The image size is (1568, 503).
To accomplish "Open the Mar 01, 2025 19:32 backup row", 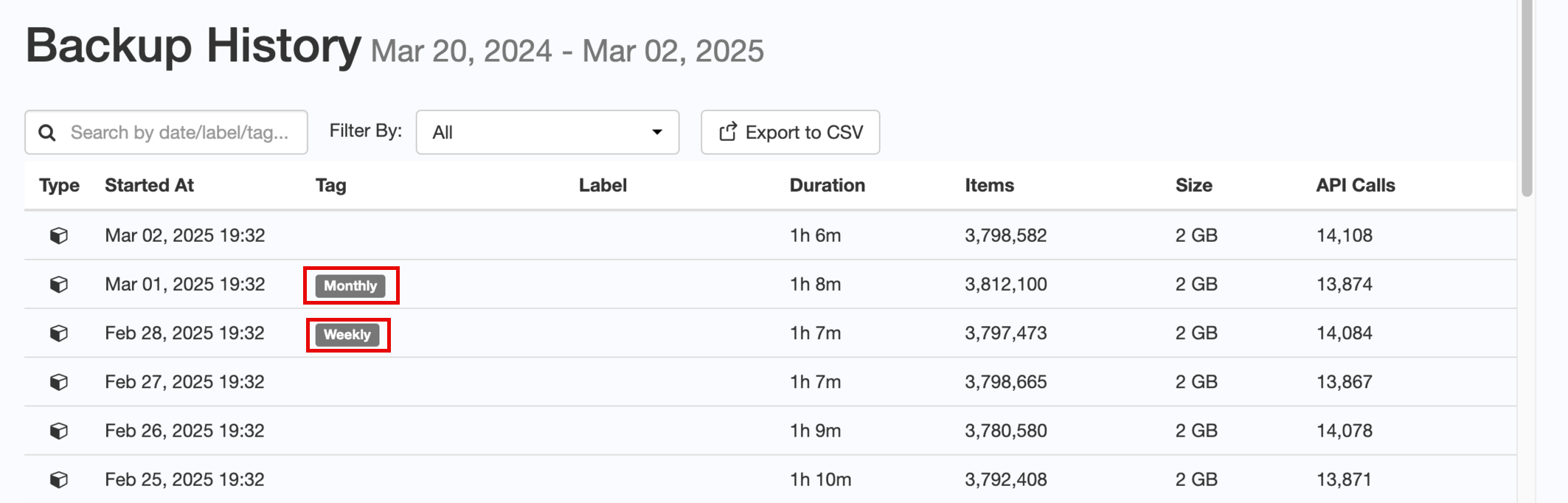I will click(184, 284).
